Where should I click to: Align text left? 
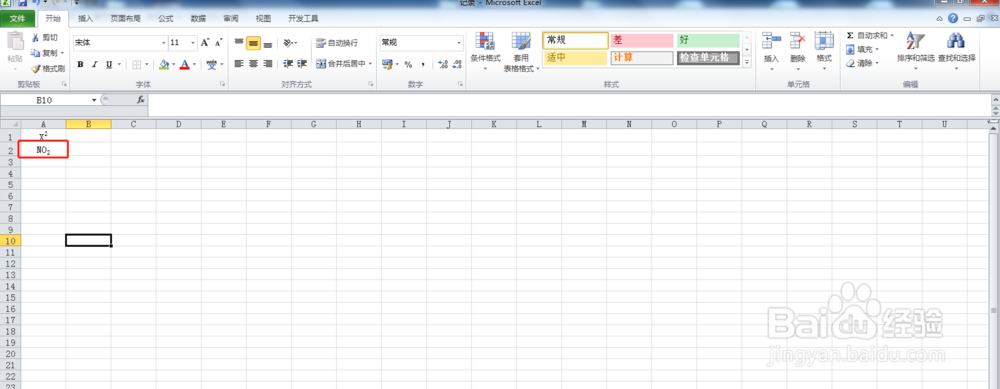(239, 64)
